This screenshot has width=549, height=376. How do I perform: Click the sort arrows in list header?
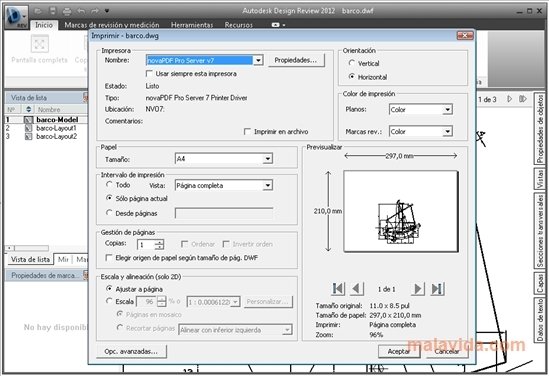pyautogui.click(x=28, y=109)
